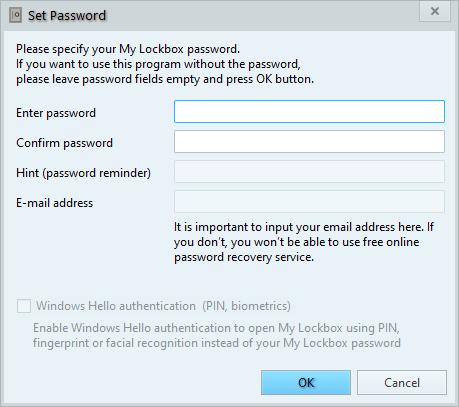Enable the Windows Hello authentication checkbox
This screenshot has width=459, height=407.
pos(24,306)
